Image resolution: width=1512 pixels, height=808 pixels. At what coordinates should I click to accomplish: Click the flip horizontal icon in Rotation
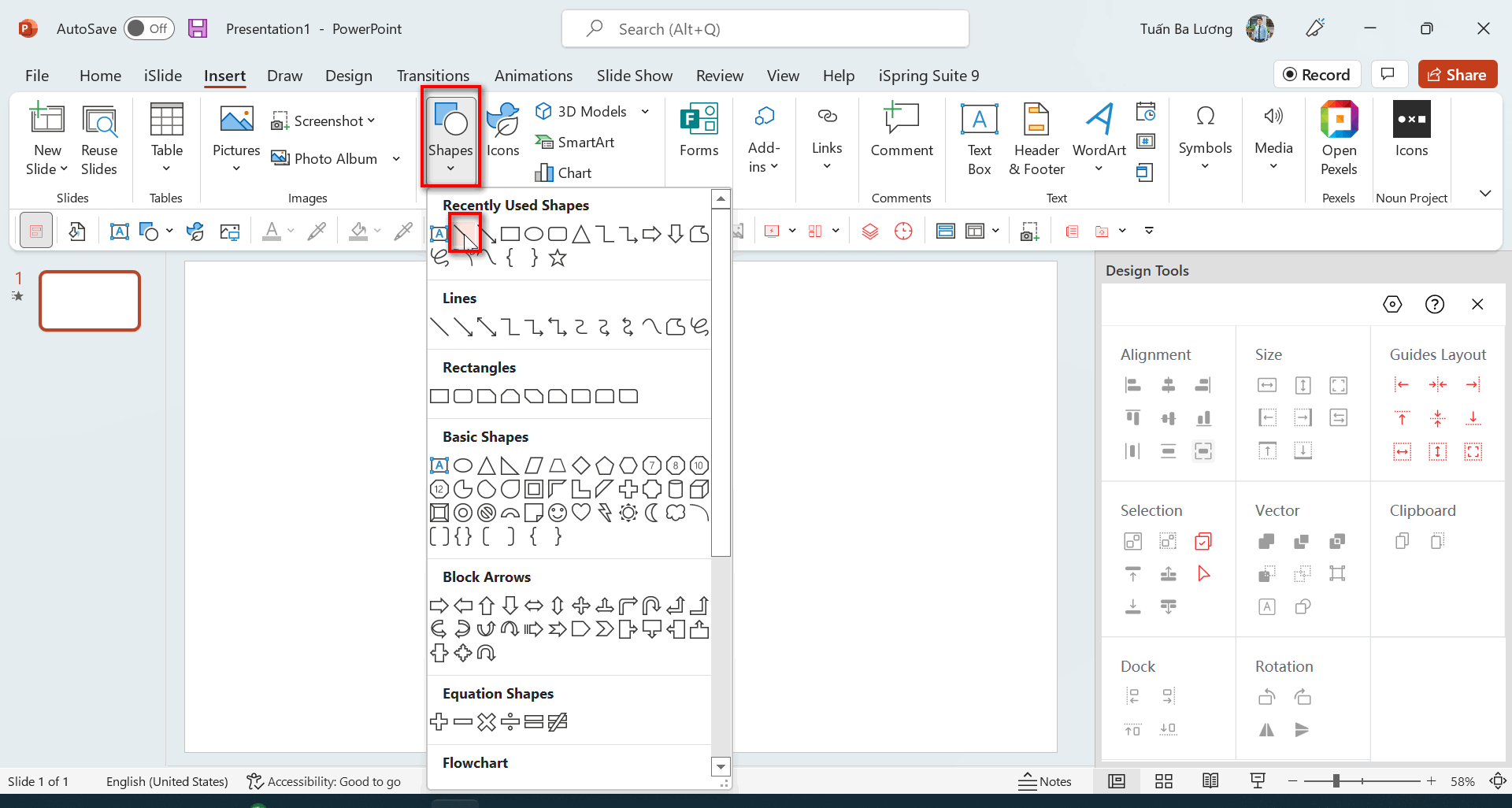[x=1266, y=730]
